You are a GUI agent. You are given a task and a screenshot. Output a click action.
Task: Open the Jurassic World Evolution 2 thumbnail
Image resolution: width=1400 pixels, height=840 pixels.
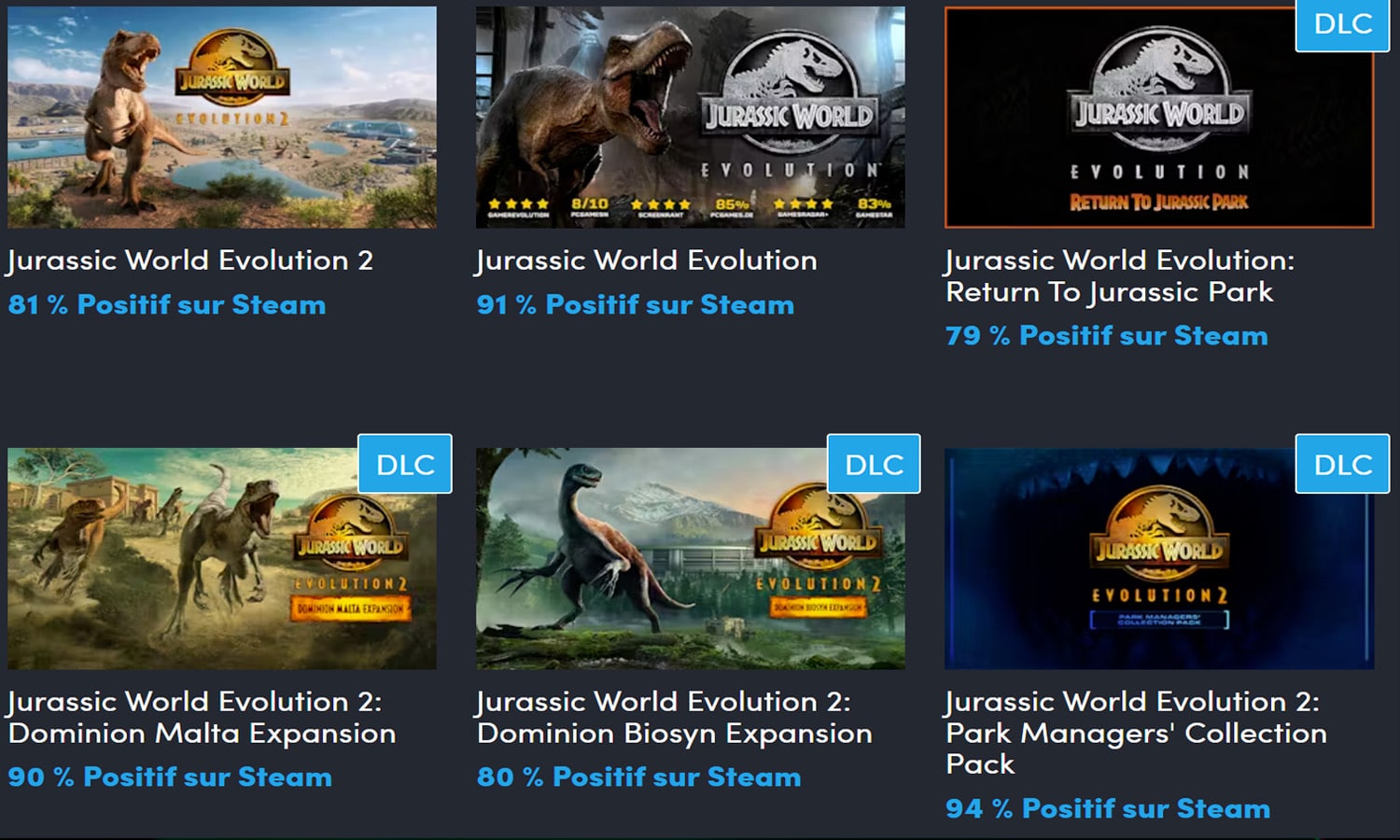(x=221, y=116)
